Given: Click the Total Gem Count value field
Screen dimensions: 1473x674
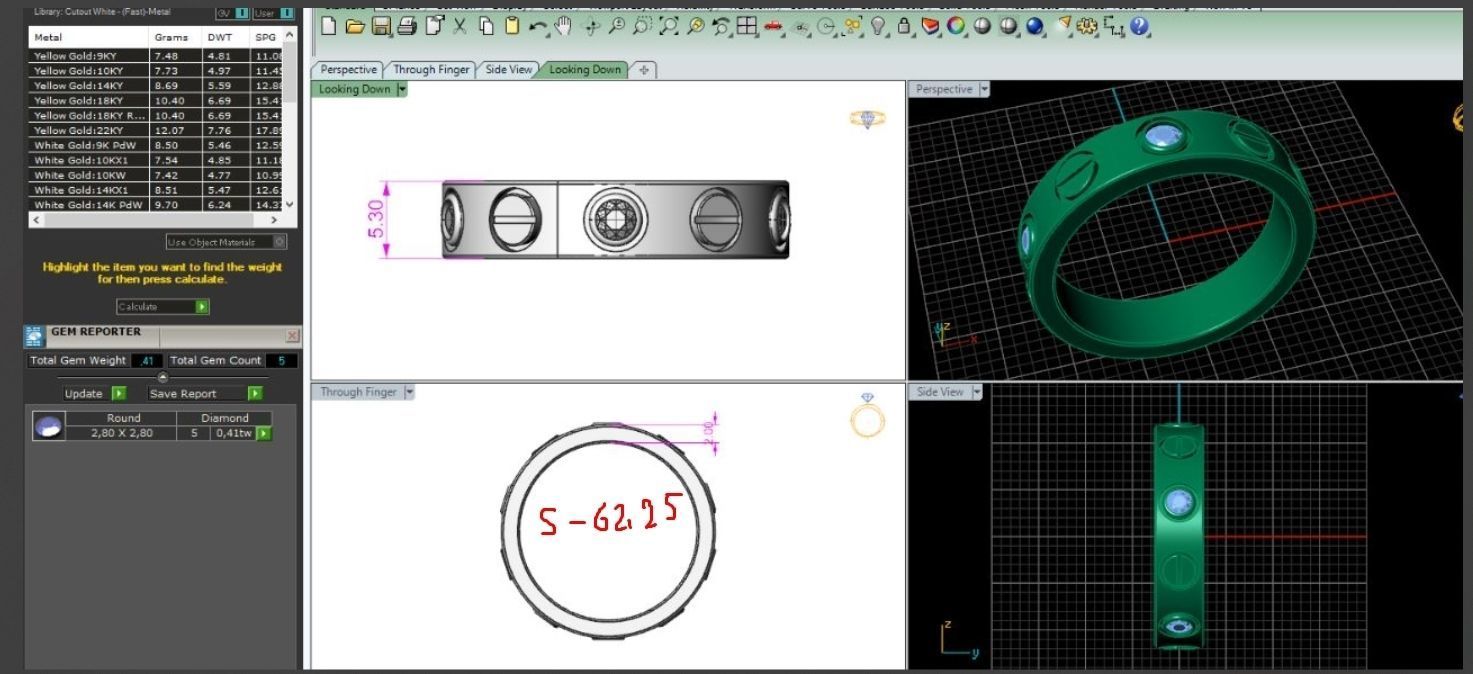Looking at the screenshot, I should pyautogui.click(x=281, y=360).
